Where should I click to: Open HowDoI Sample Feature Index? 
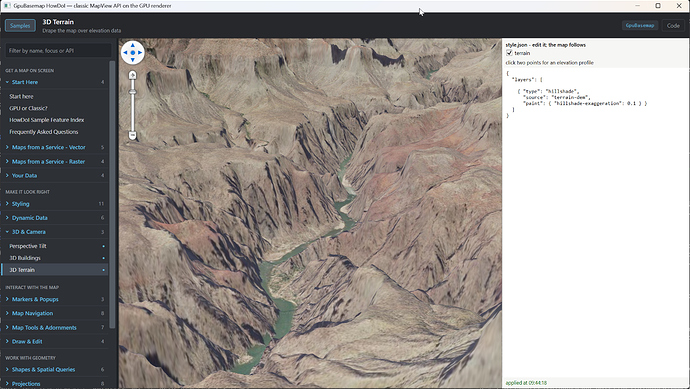click(55, 120)
